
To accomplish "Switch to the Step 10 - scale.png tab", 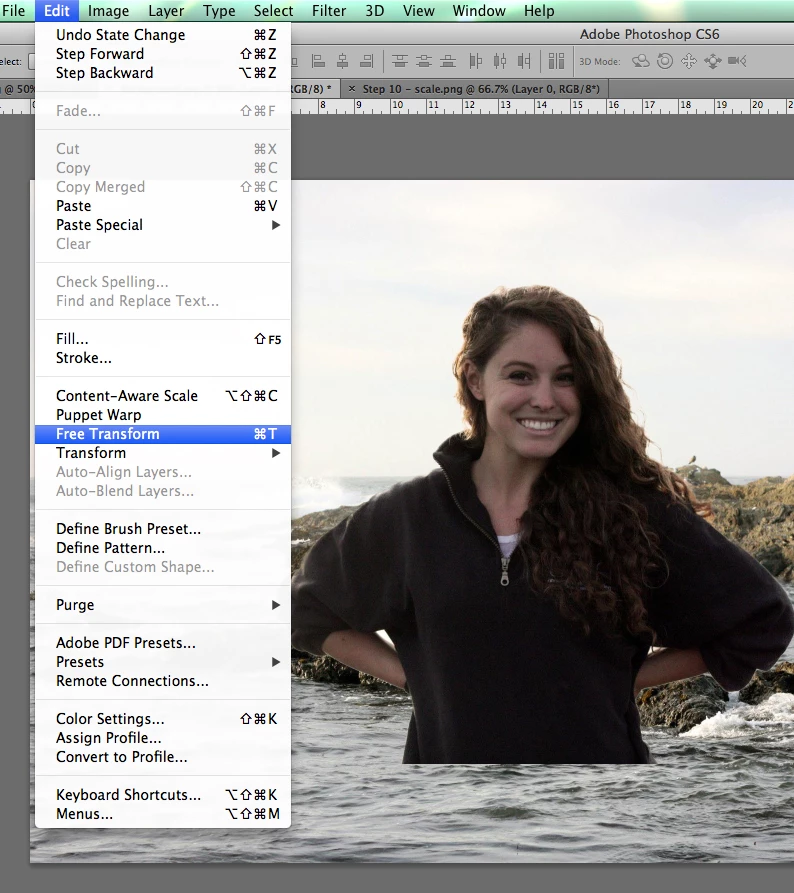I will [x=474, y=89].
